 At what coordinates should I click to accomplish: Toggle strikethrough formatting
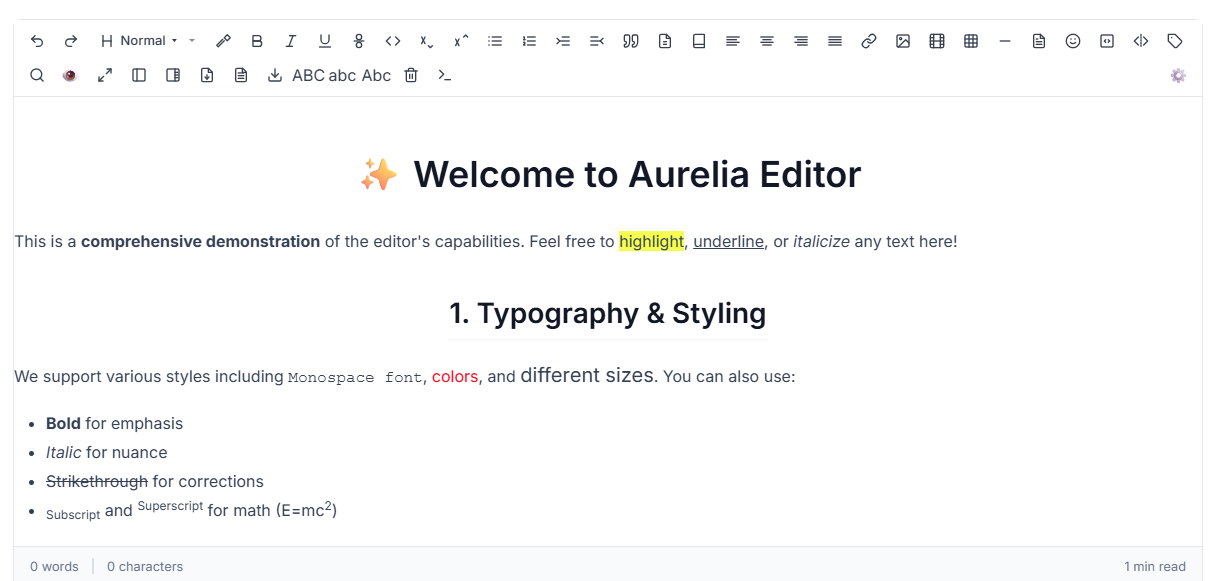359,41
